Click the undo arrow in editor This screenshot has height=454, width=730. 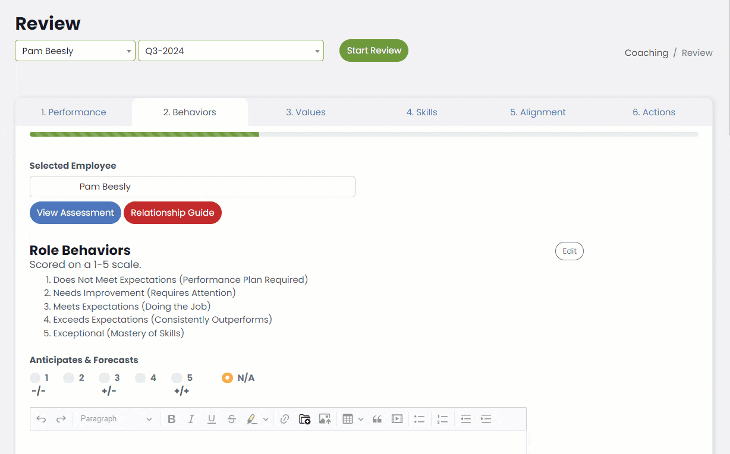click(x=41, y=419)
